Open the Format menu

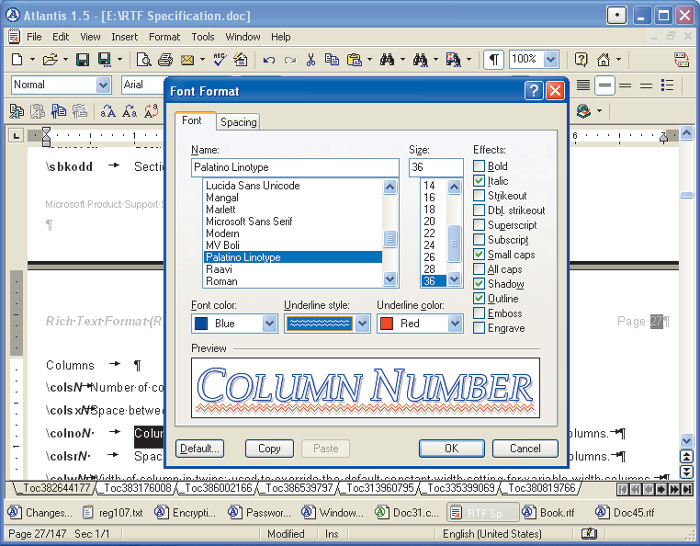pos(164,37)
